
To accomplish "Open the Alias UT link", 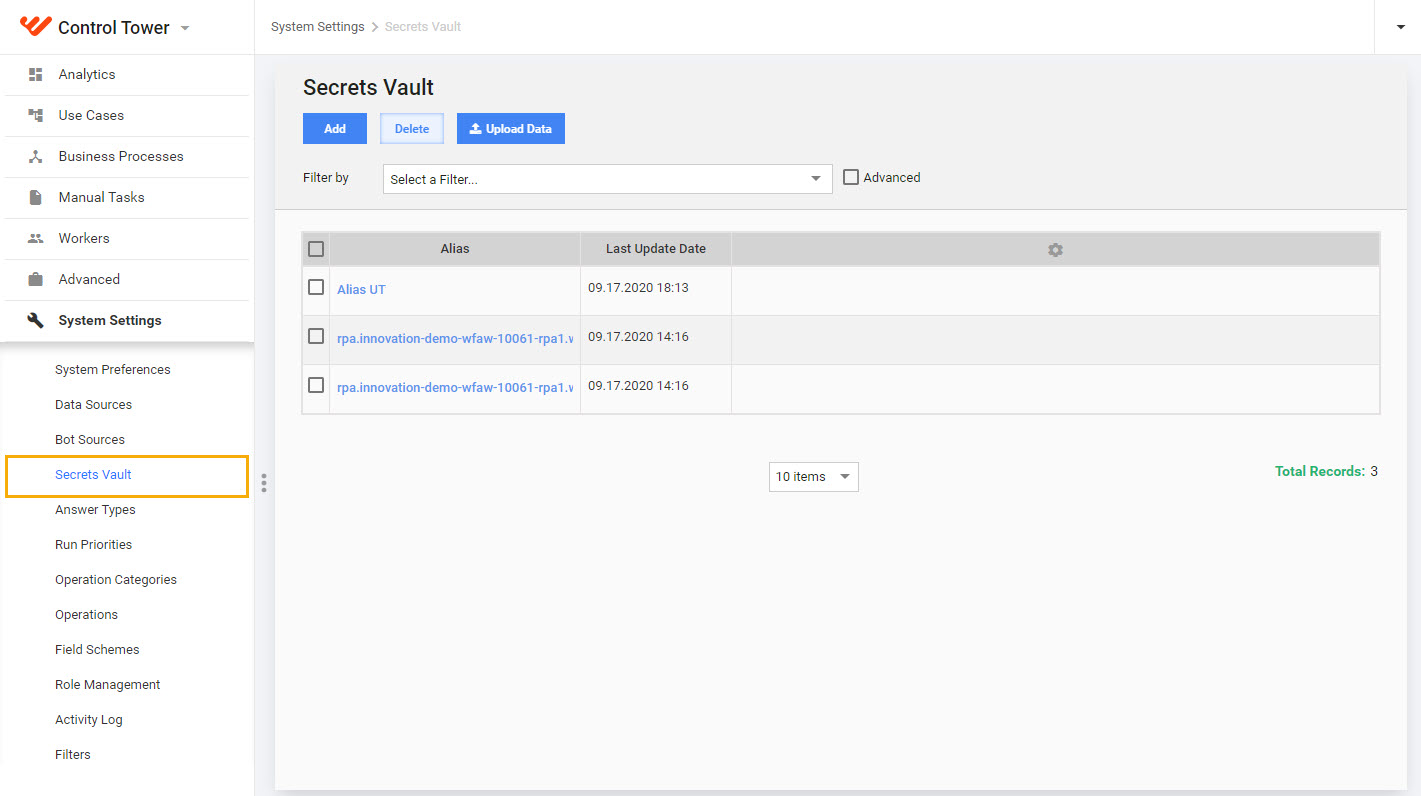I will click(x=361, y=289).
